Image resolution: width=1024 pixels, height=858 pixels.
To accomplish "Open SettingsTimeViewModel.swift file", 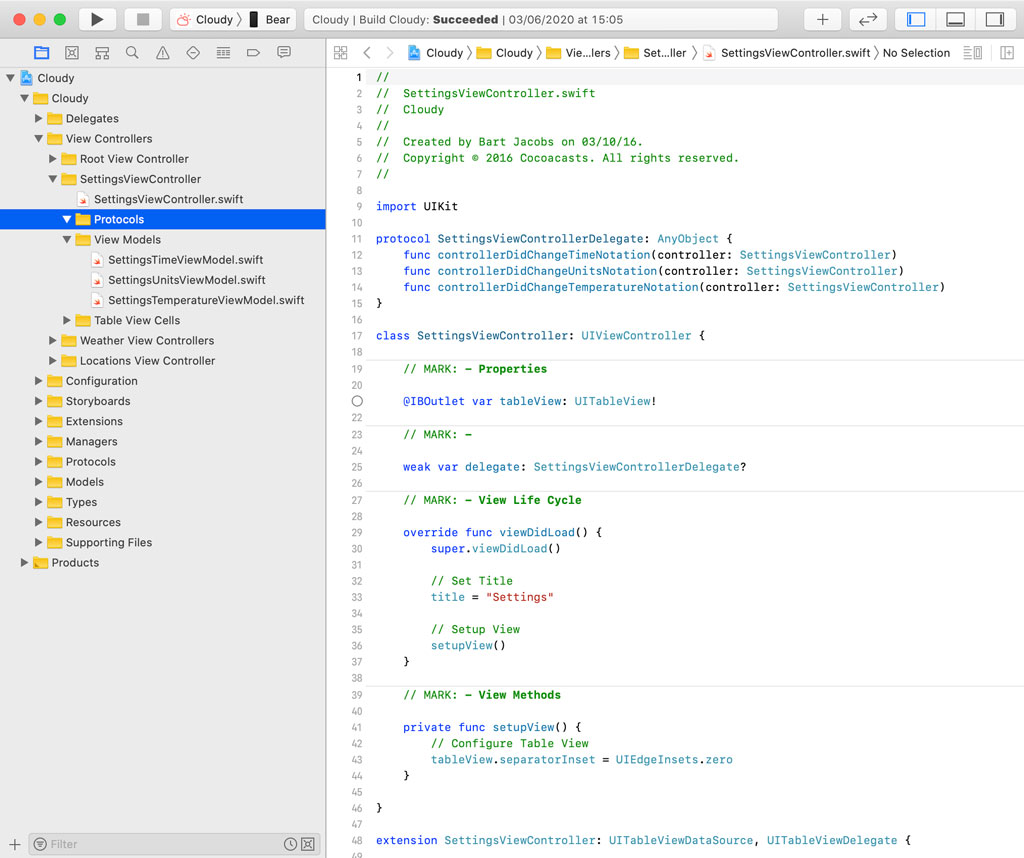I will [x=185, y=260].
